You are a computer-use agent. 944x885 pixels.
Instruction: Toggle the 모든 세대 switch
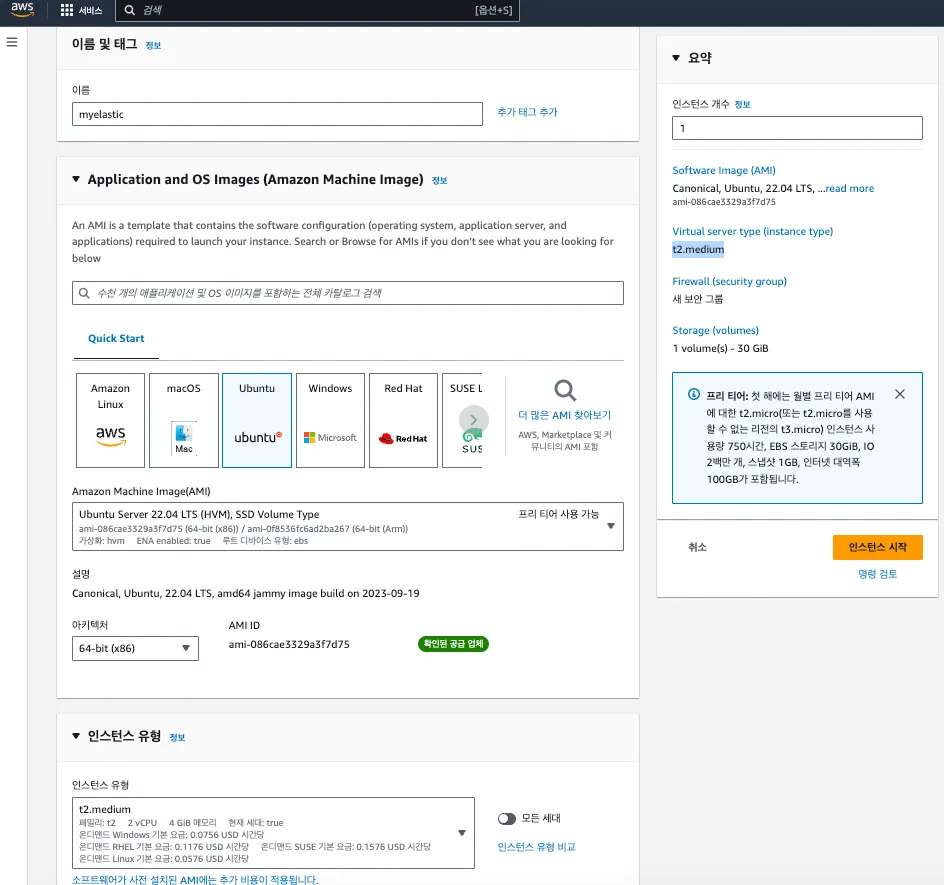pyautogui.click(x=507, y=818)
